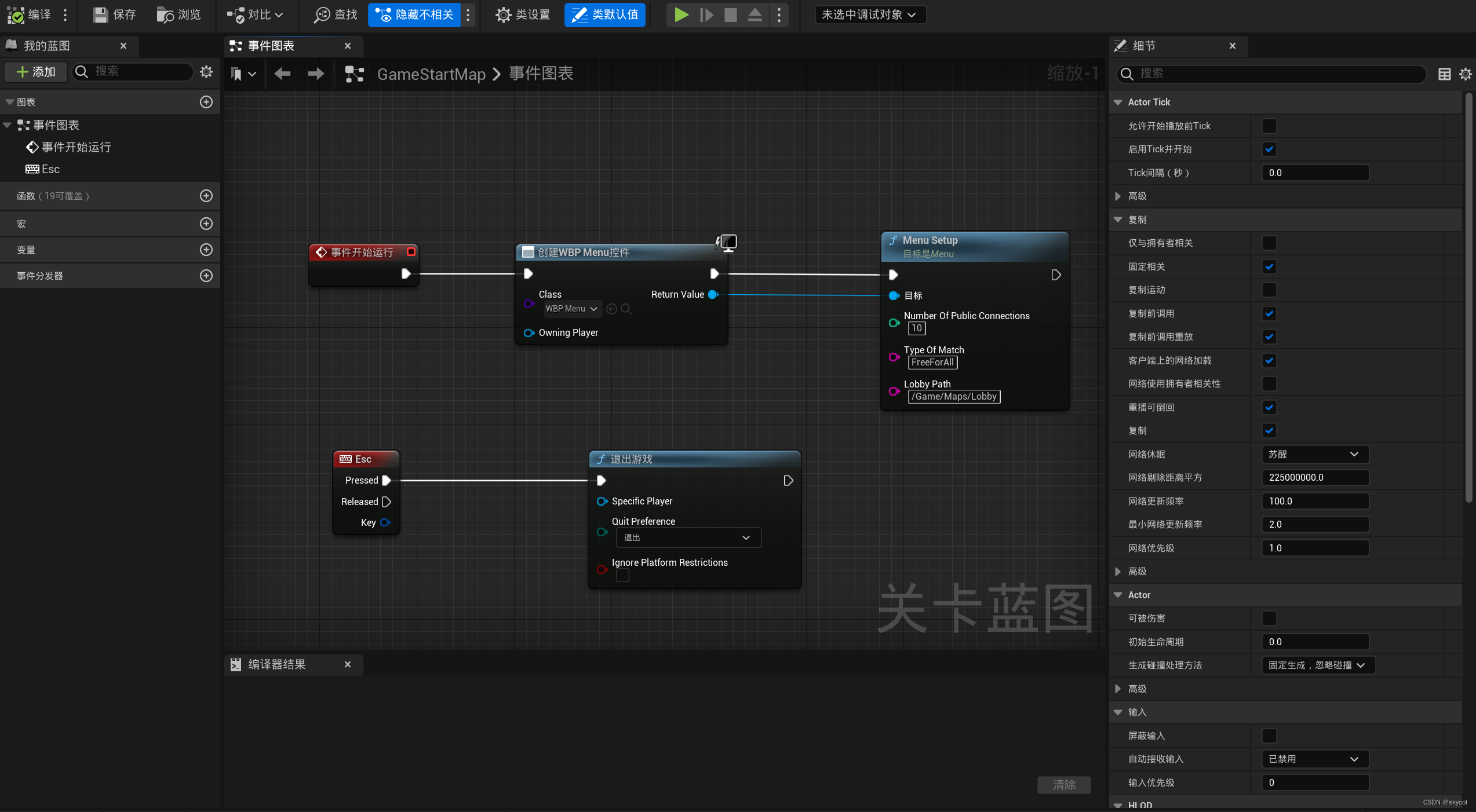Viewport: 1476px width, 812px height.
Task: Collapse the Actor Tick section
Action: pos(1118,102)
